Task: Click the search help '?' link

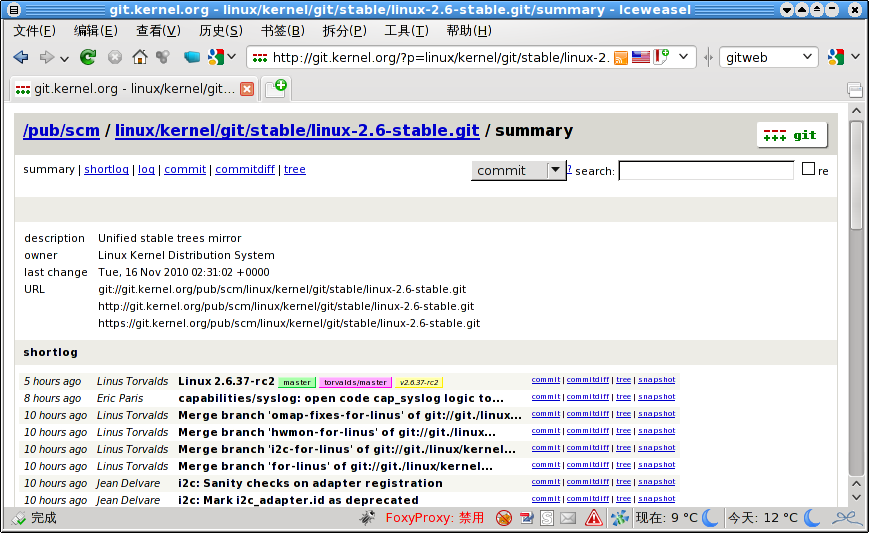Action: [569, 169]
